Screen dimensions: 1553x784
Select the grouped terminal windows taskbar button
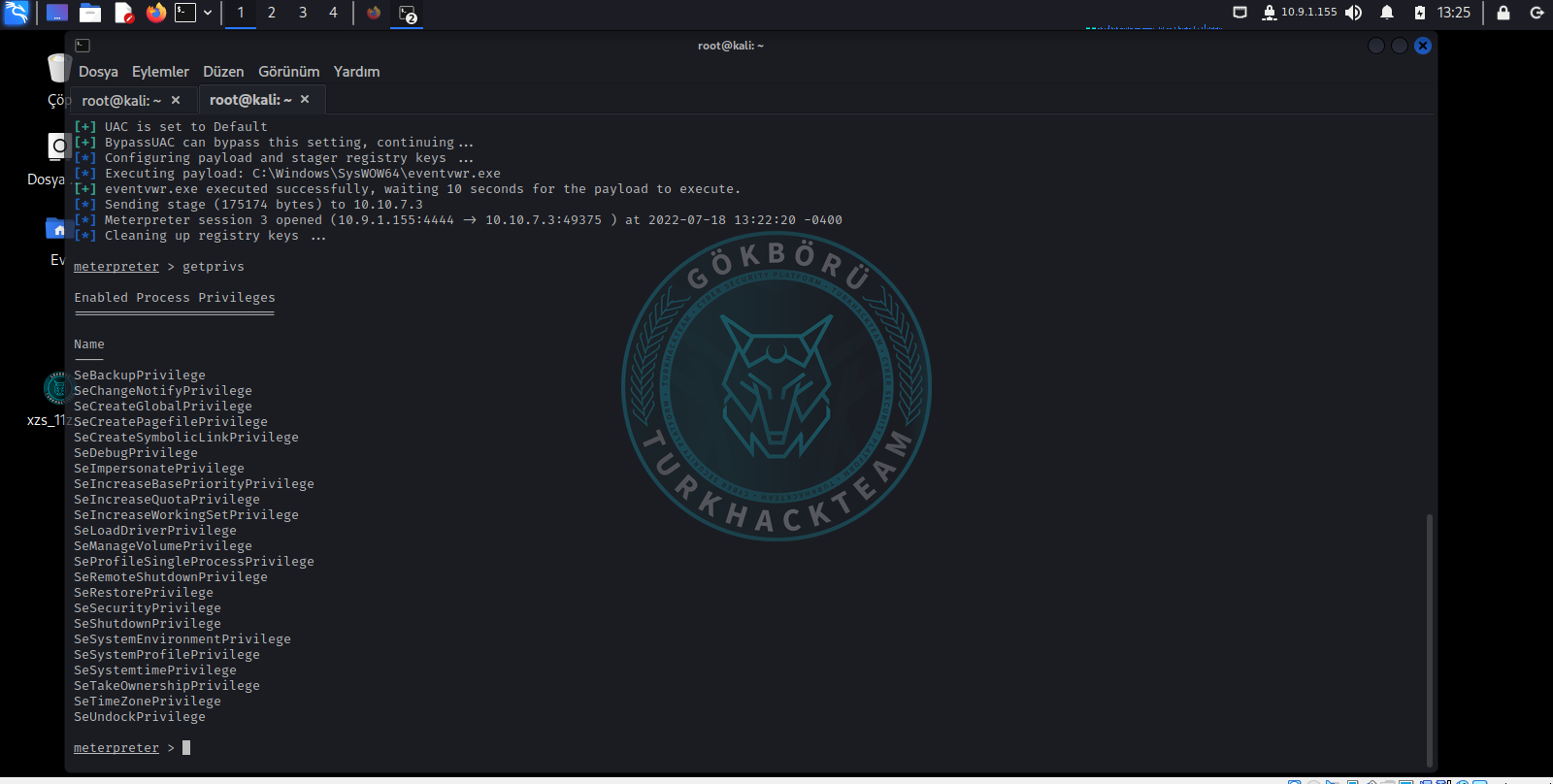coord(407,14)
